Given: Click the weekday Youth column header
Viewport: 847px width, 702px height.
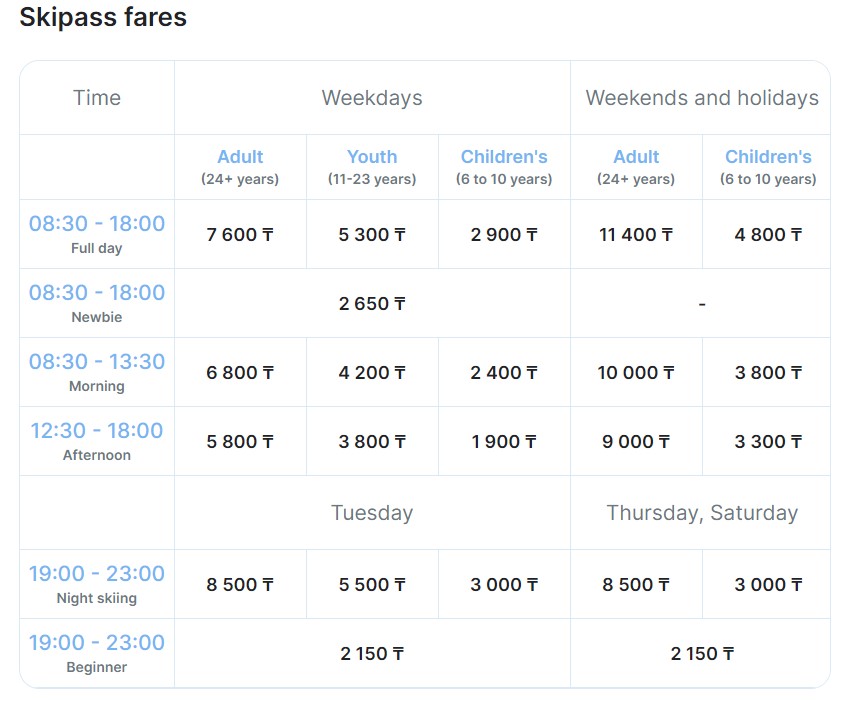Looking at the screenshot, I should coord(372,167).
